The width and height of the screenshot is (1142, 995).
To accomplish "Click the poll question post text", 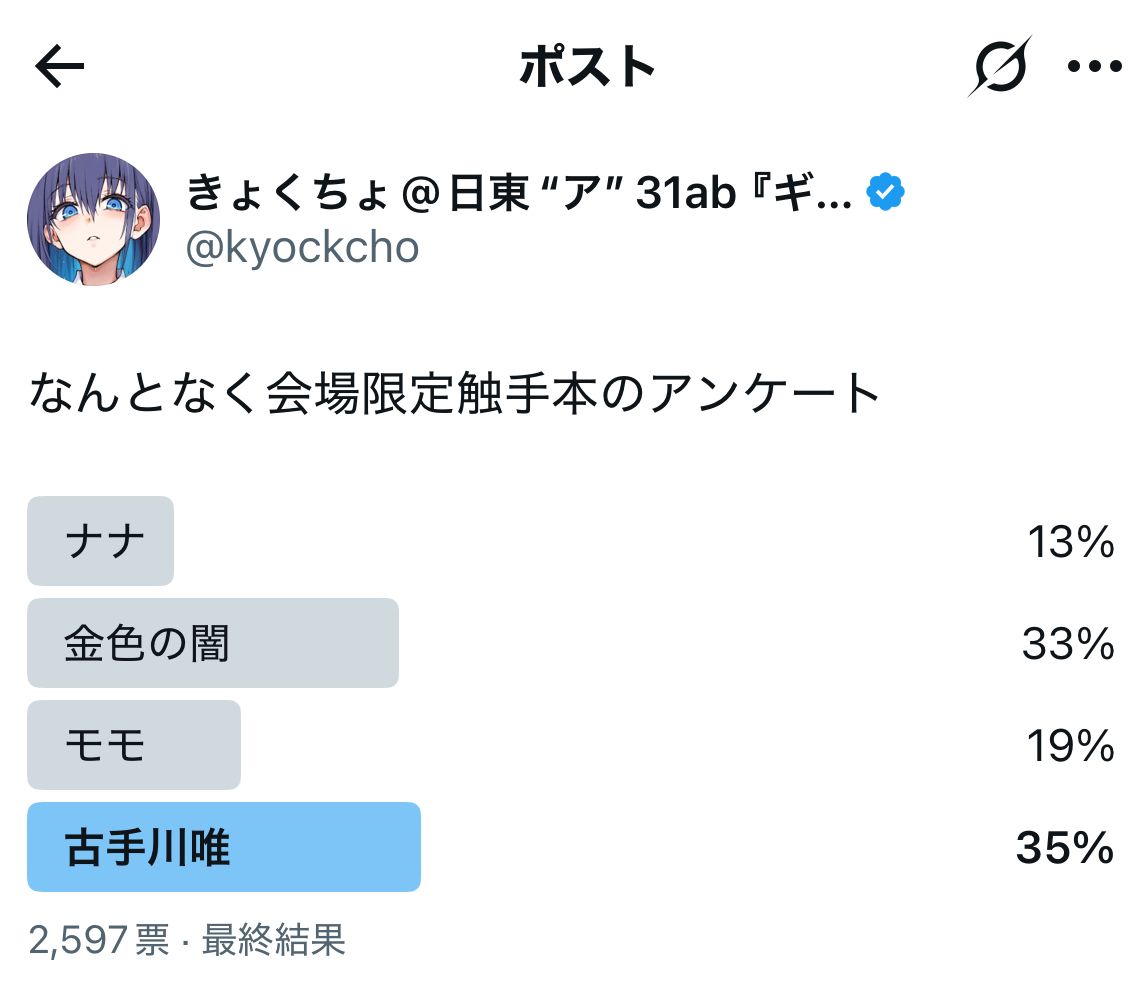I will click(x=454, y=393).
